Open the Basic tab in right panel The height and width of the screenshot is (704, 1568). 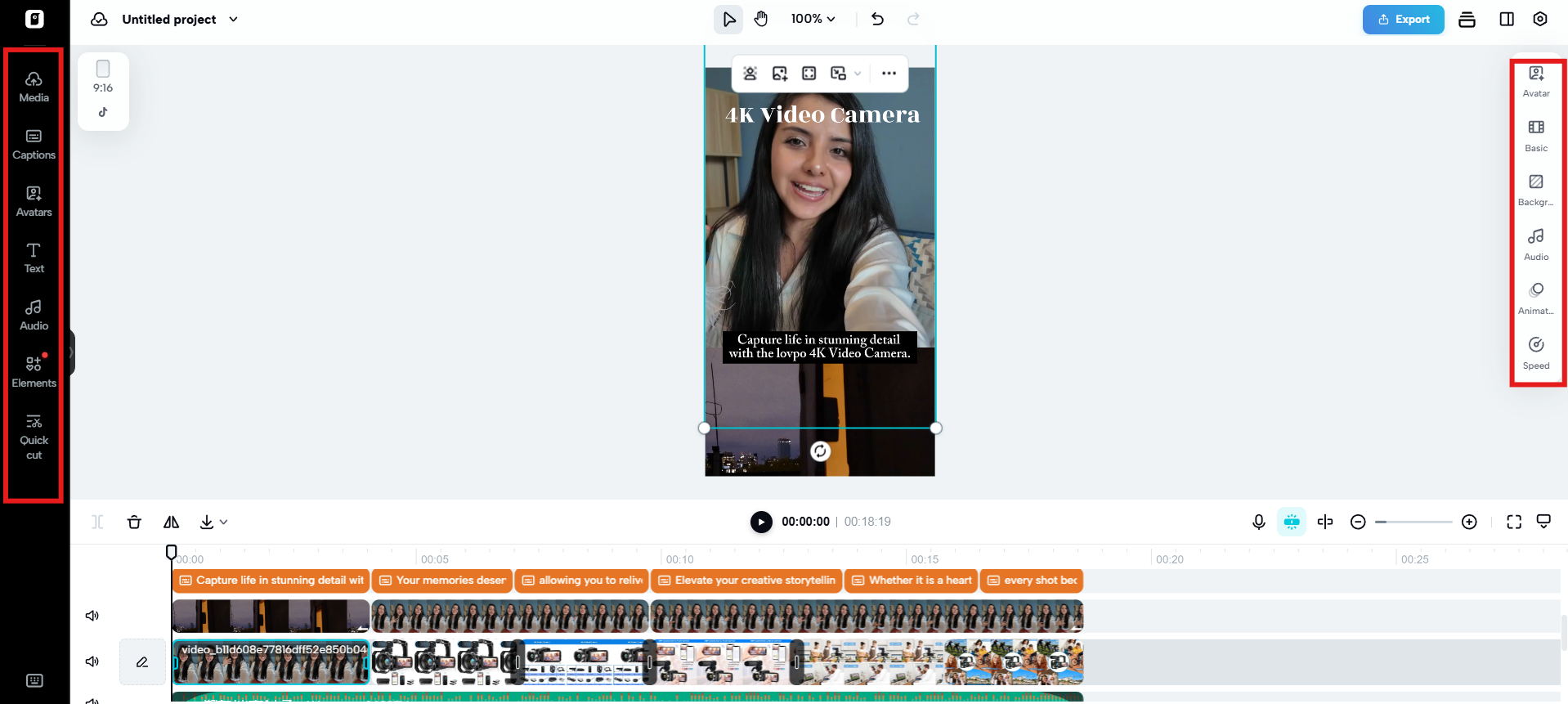(1536, 137)
